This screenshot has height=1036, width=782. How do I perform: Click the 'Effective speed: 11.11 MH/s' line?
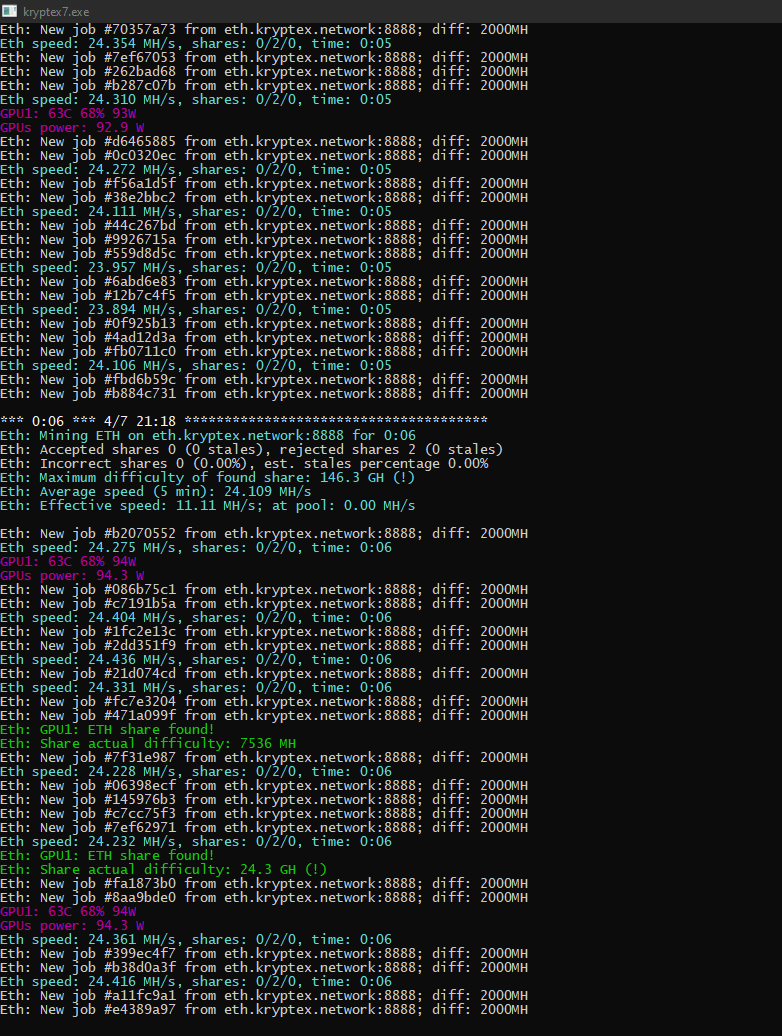207,505
